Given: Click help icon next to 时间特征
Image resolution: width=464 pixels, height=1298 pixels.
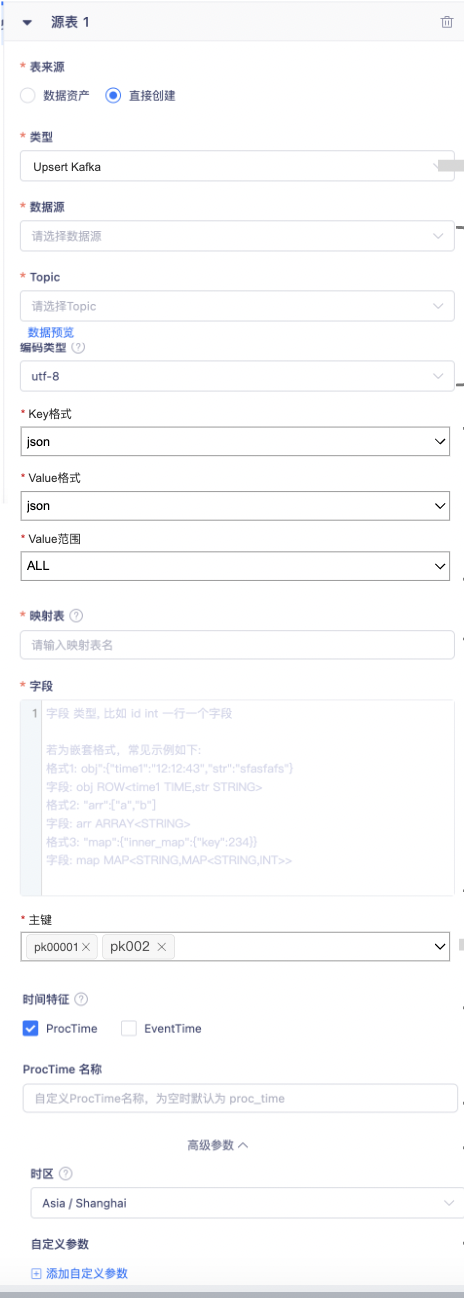Looking at the screenshot, I should pyautogui.click(x=81, y=999).
